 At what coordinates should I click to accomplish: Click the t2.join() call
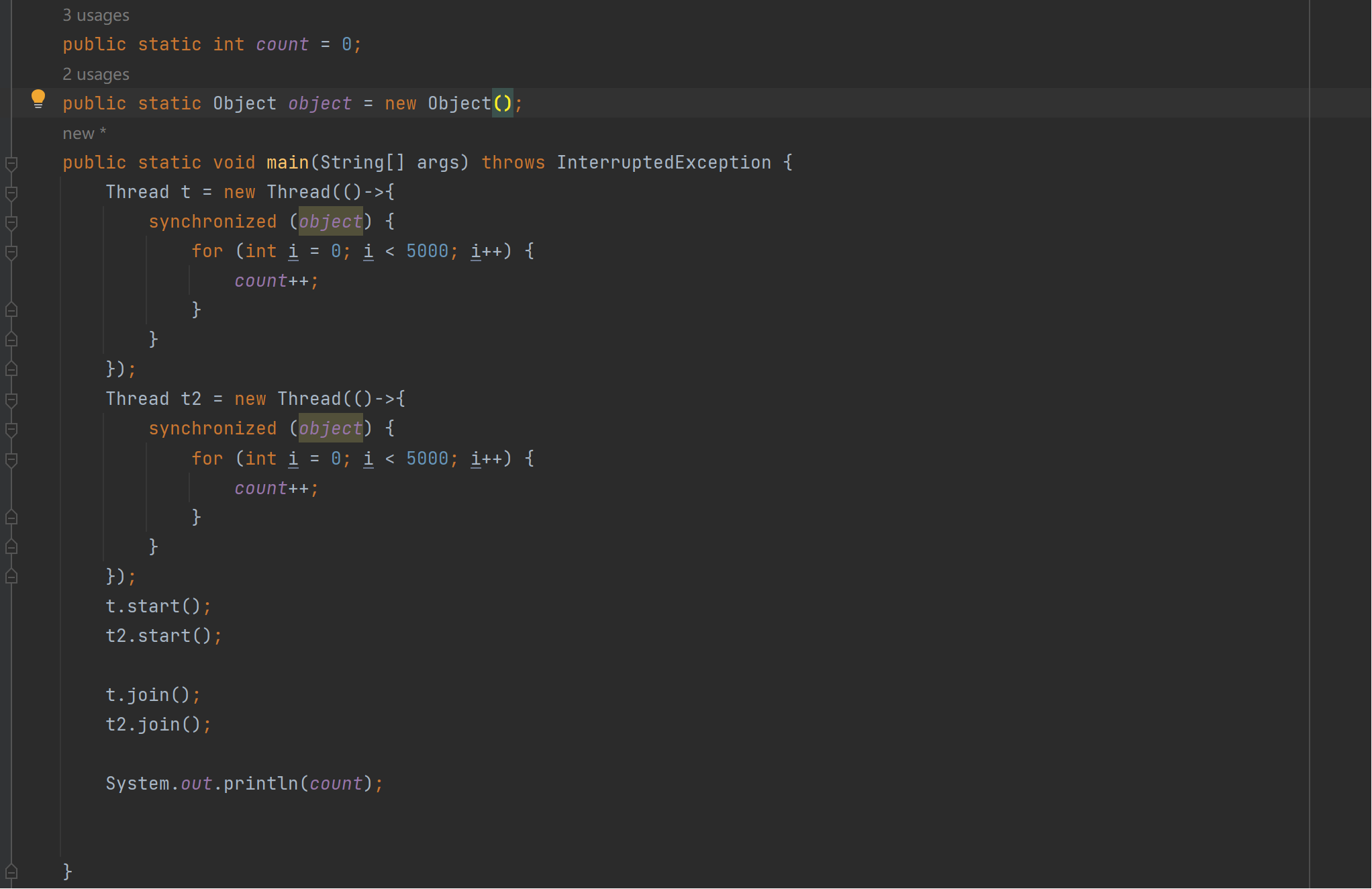pyautogui.click(x=158, y=724)
